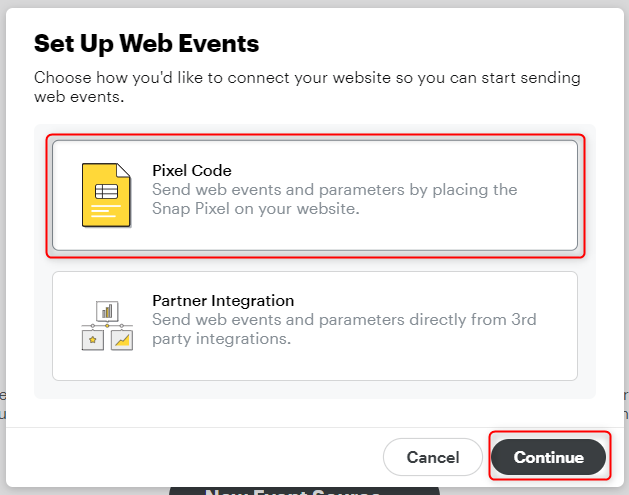Image resolution: width=629 pixels, height=495 pixels.
Task: Click the bar chart box in integration icon
Action: click(107, 311)
